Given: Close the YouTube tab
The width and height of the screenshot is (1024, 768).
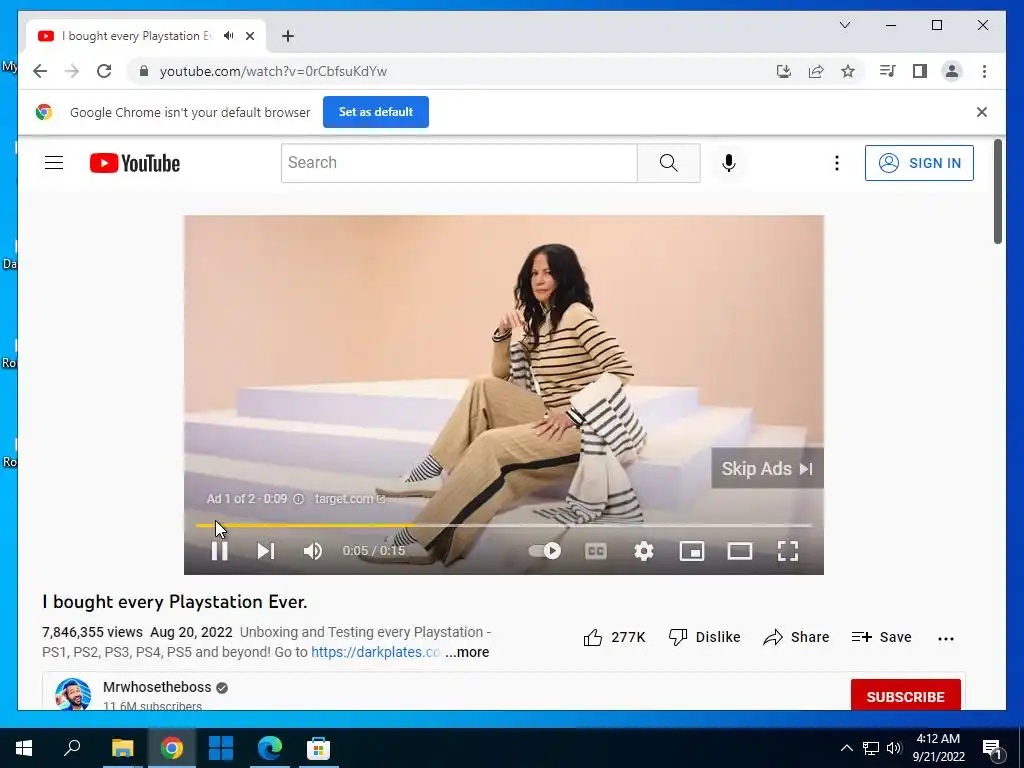Looking at the screenshot, I should tap(249, 36).
